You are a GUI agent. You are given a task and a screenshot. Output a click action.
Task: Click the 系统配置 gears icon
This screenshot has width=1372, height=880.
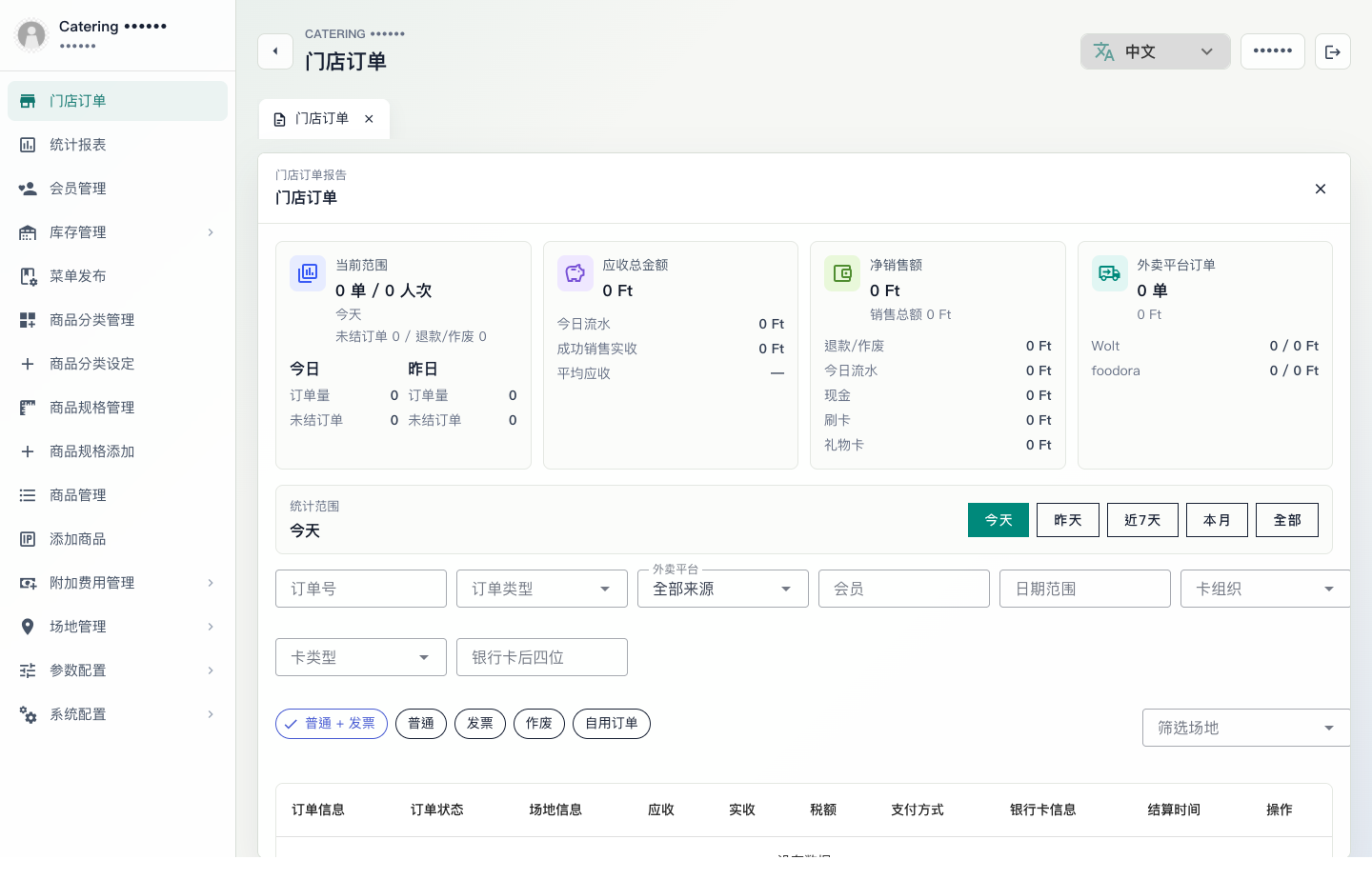click(x=28, y=714)
